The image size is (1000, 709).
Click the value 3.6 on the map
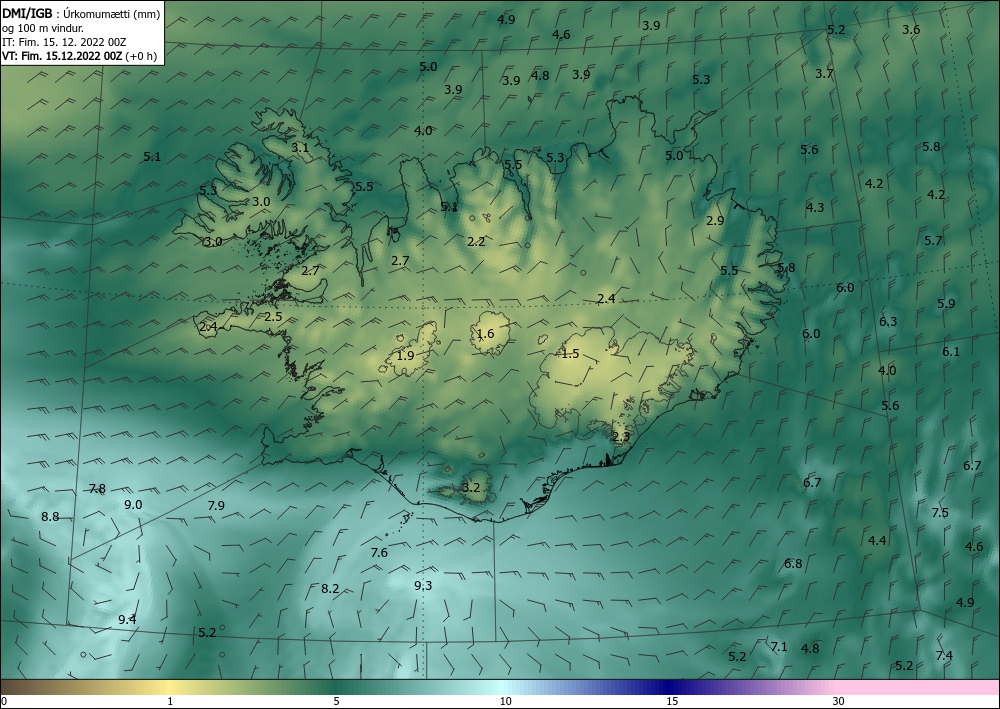click(911, 29)
